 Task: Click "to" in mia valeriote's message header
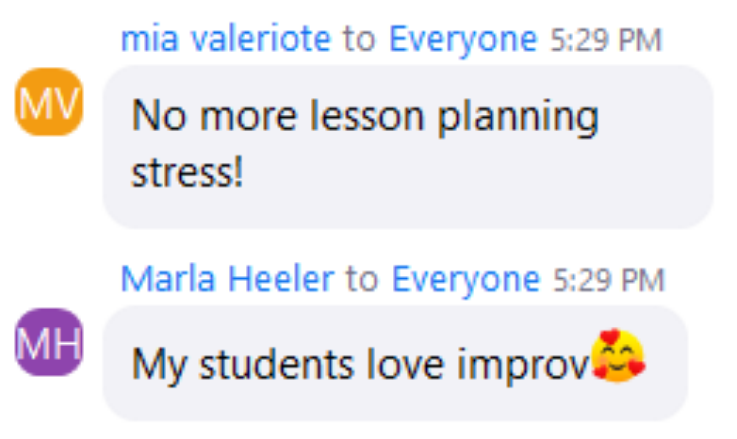click(358, 40)
